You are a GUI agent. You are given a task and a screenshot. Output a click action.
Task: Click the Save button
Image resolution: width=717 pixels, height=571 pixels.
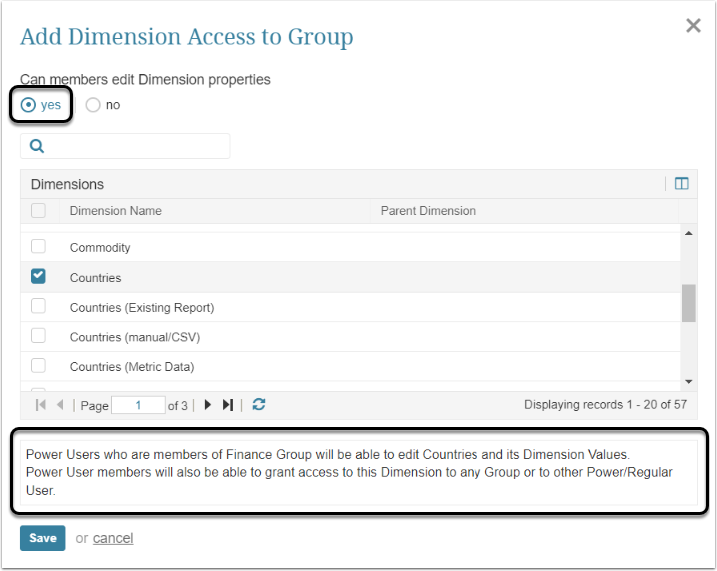pos(42,538)
